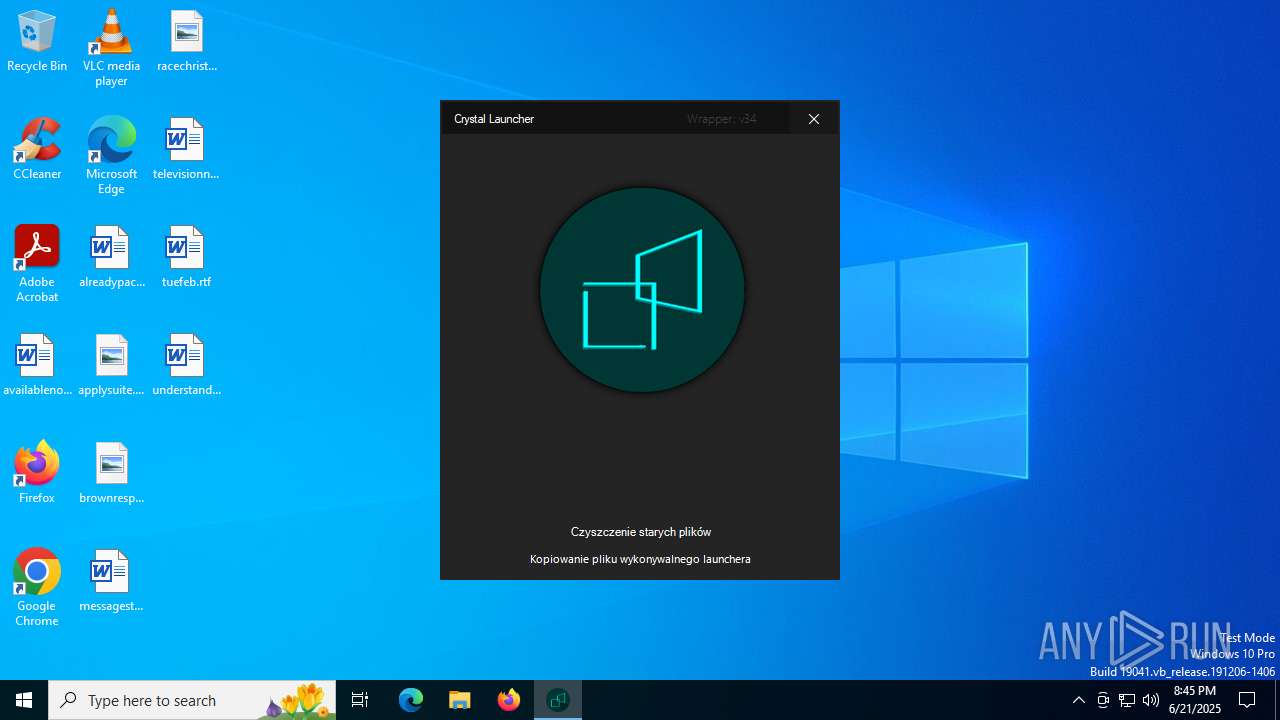The width and height of the screenshot is (1280, 720).
Task: Click the Crystal Launcher taskbar button
Action: tap(558, 700)
